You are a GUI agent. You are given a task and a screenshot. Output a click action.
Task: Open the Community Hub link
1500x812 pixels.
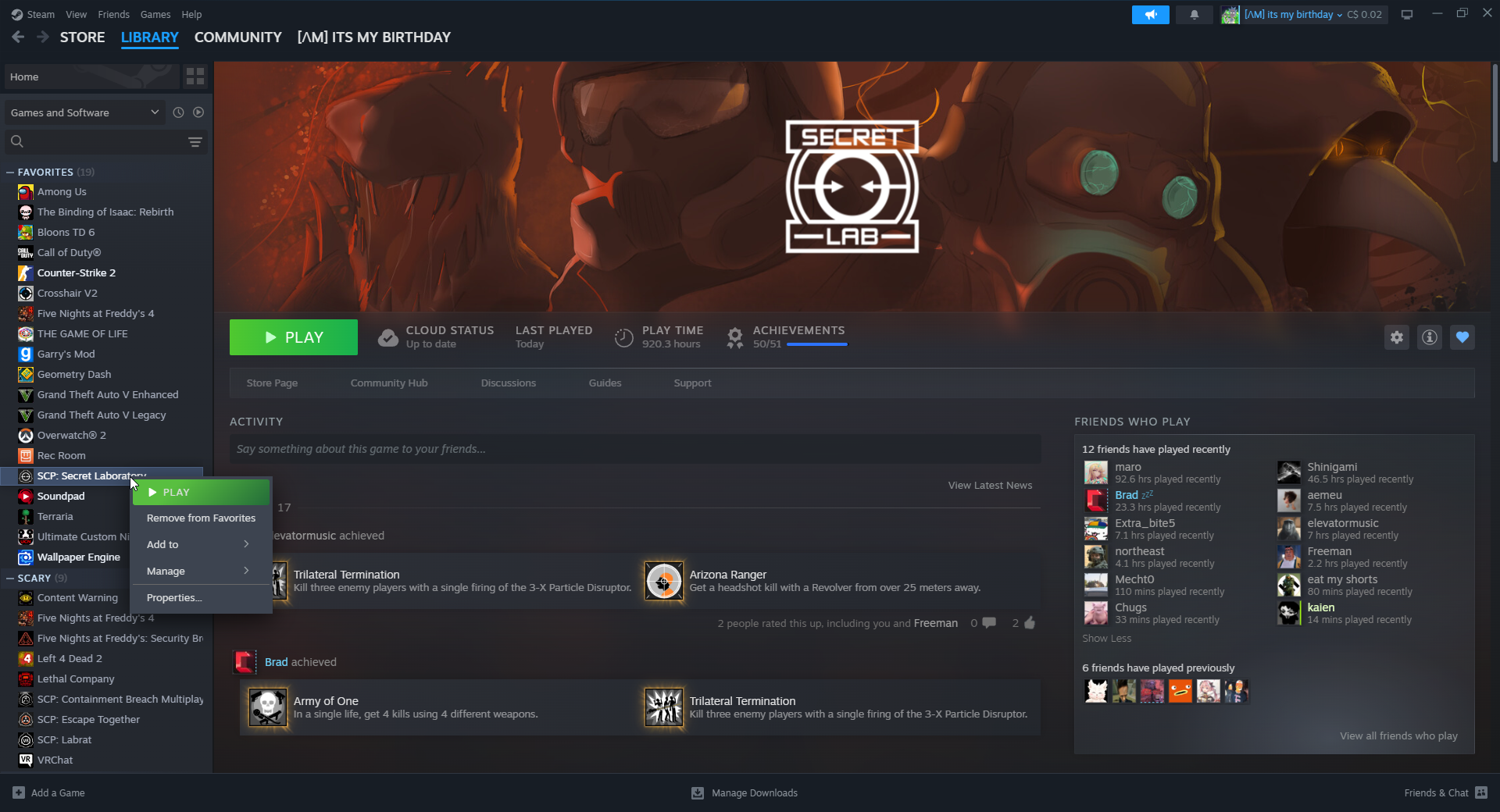pyautogui.click(x=389, y=383)
